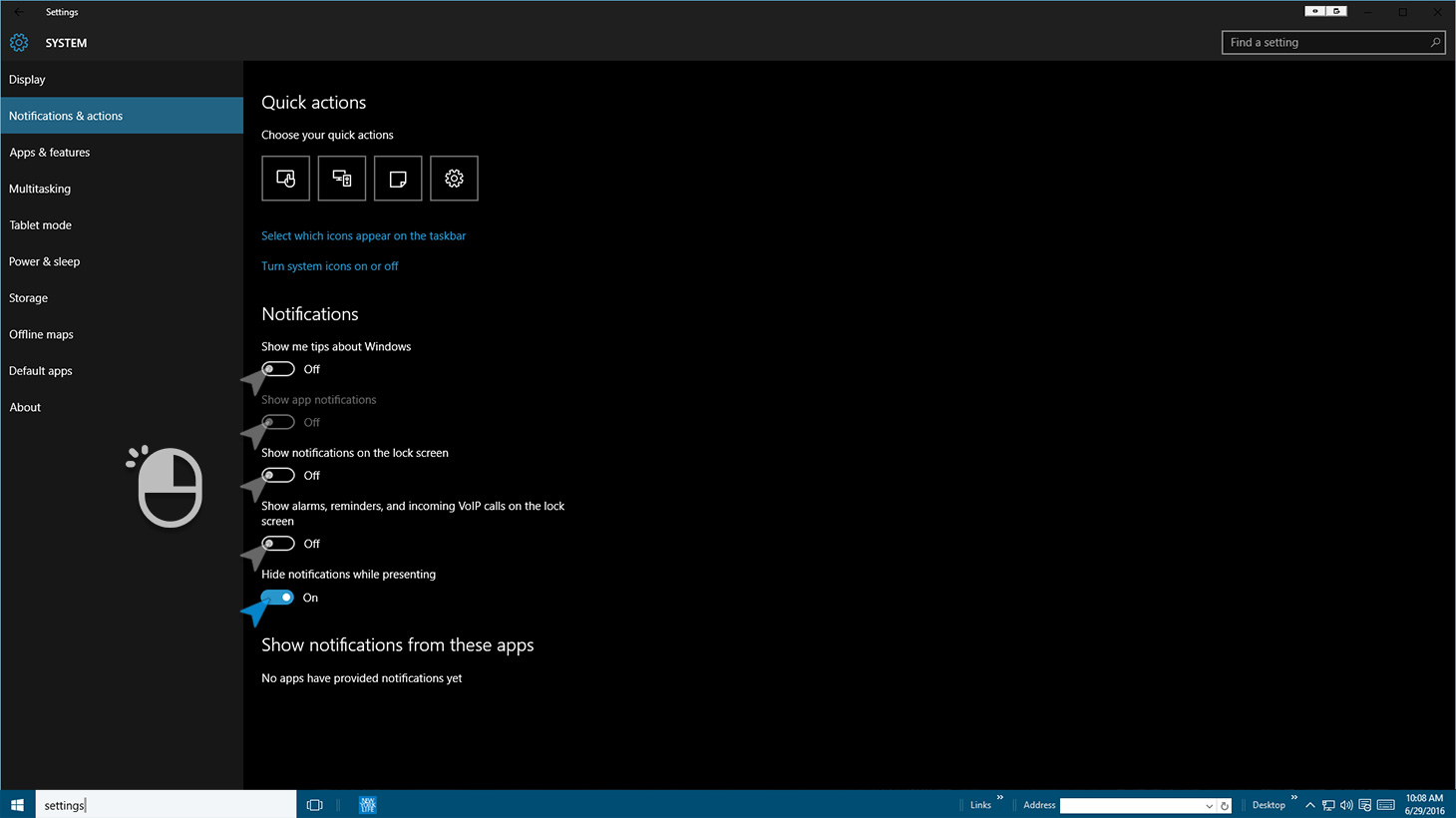The height and width of the screenshot is (818, 1456).
Task: Click the Connect quick action tile
Action: [342, 179]
